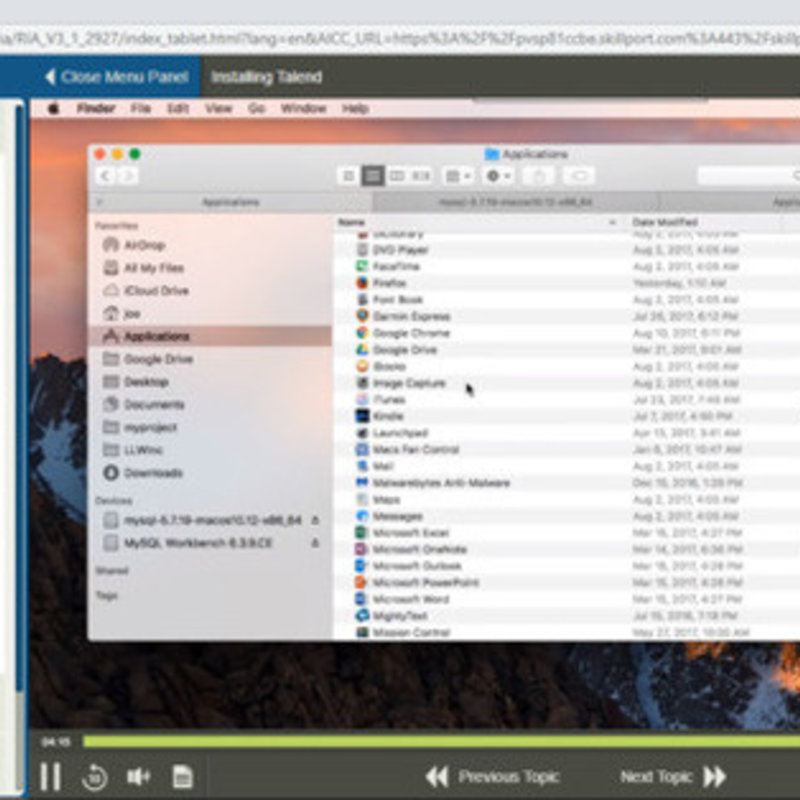This screenshot has height=800, width=800.
Task: Click Close Menu Panel
Action: pos(117,77)
